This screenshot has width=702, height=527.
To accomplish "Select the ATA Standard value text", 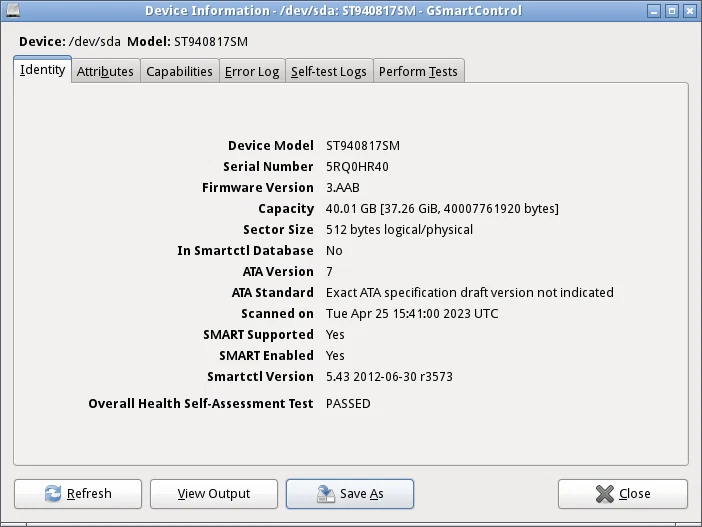I will tap(470, 293).
